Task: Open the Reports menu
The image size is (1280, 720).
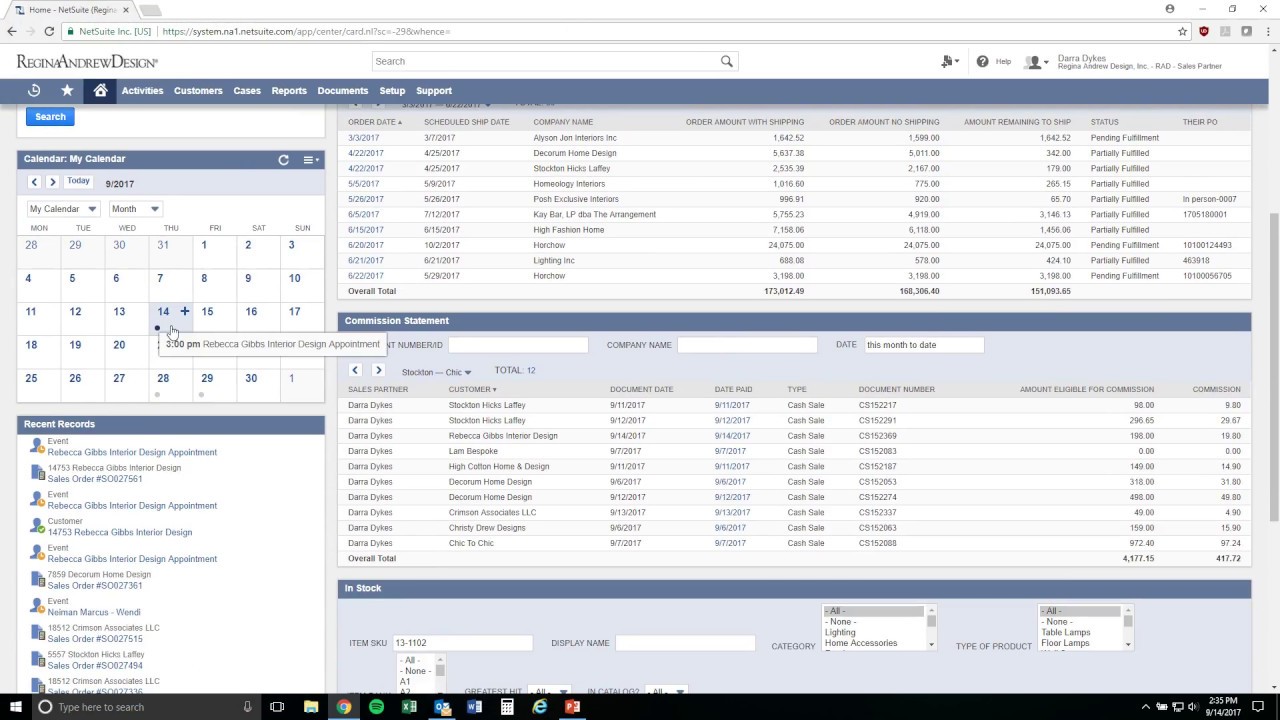Action: 289,91
